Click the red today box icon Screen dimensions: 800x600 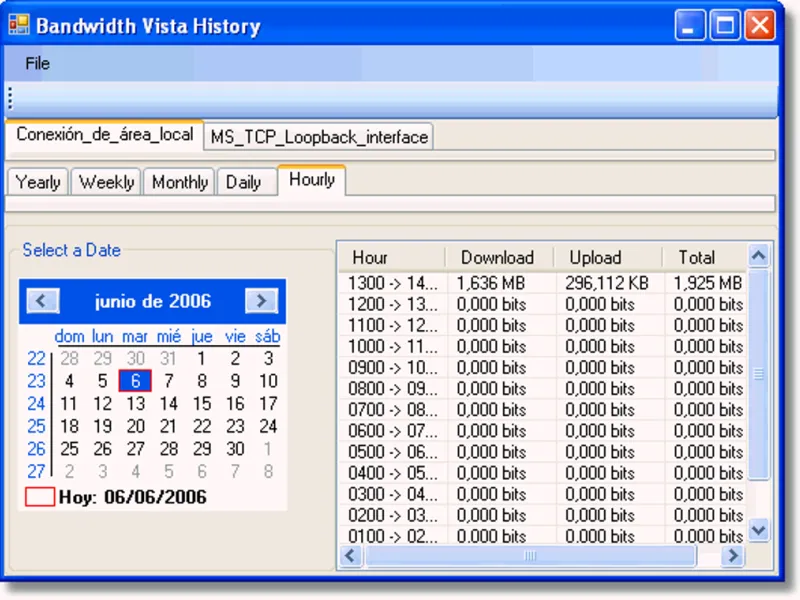(x=40, y=497)
